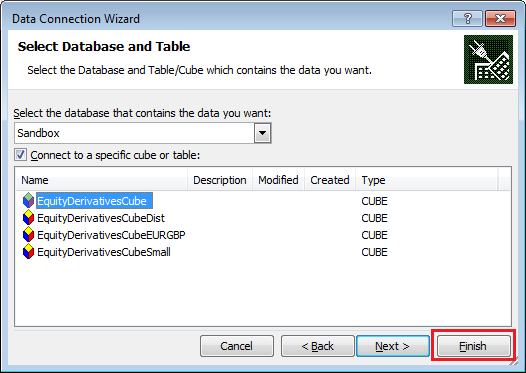Select the EquityDerivativesCubeEURGBP row name
The image size is (526, 373).
(x=111, y=235)
